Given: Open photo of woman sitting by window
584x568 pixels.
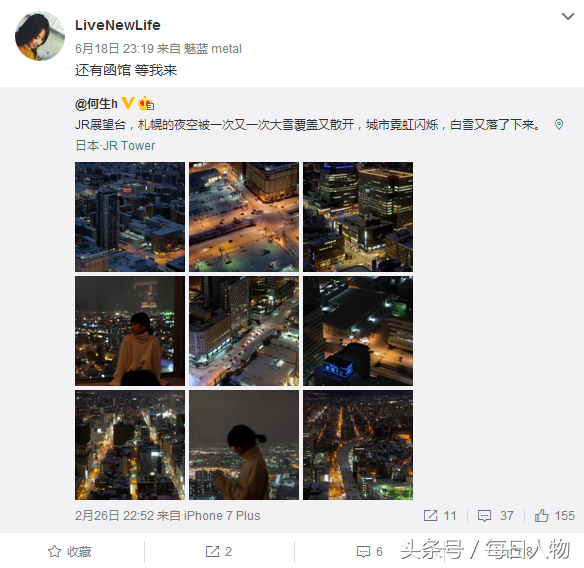Looking at the screenshot, I should (130, 331).
